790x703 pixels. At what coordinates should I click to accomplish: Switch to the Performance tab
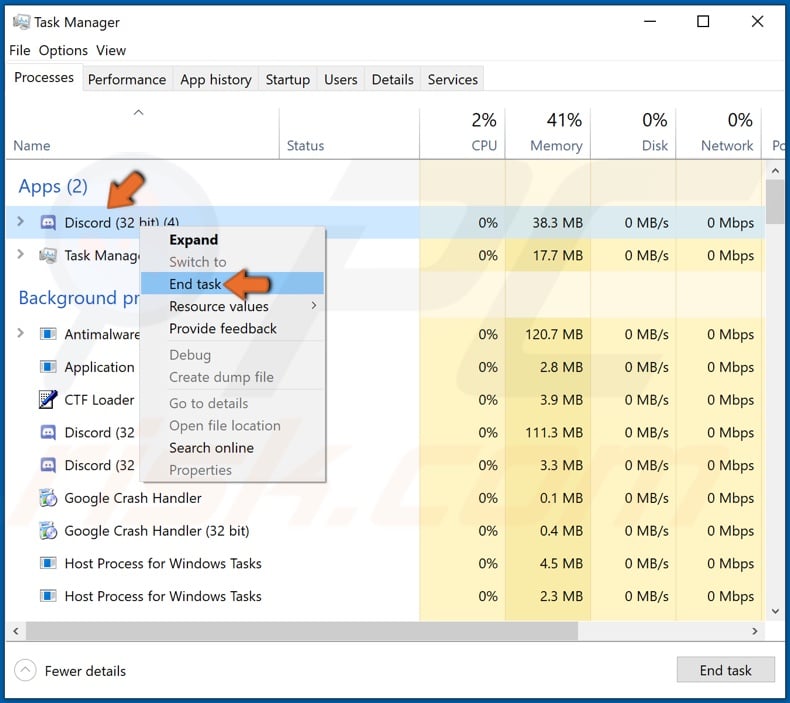point(127,79)
